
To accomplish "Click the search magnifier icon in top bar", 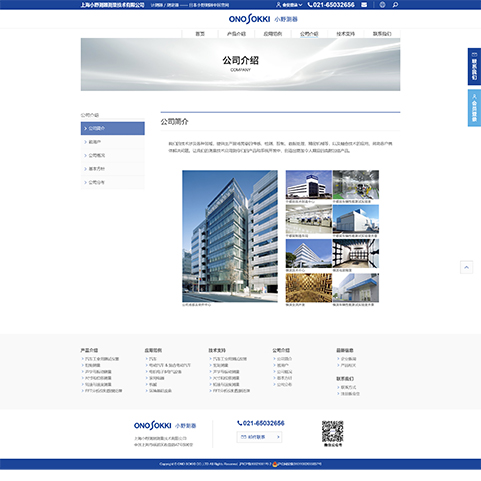I will pos(395,5).
